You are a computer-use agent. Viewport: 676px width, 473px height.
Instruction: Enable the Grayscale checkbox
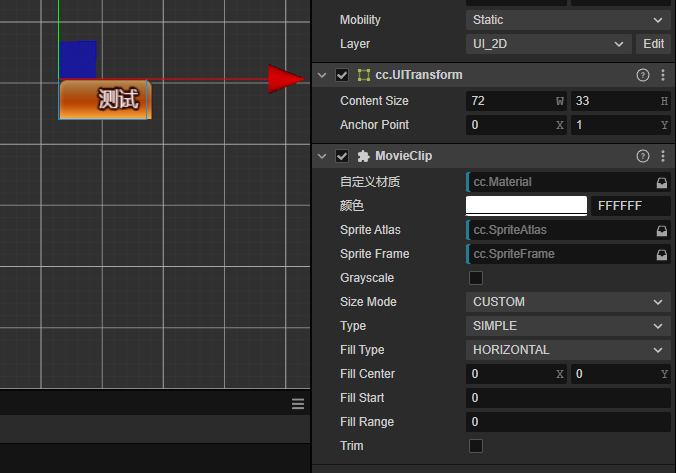[x=476, y=278]
